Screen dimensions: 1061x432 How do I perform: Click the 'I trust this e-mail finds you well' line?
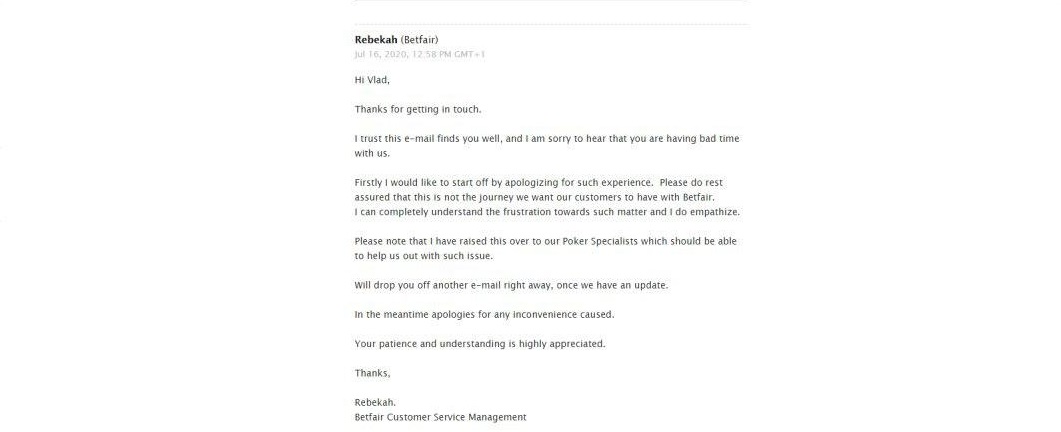(547, 139)
